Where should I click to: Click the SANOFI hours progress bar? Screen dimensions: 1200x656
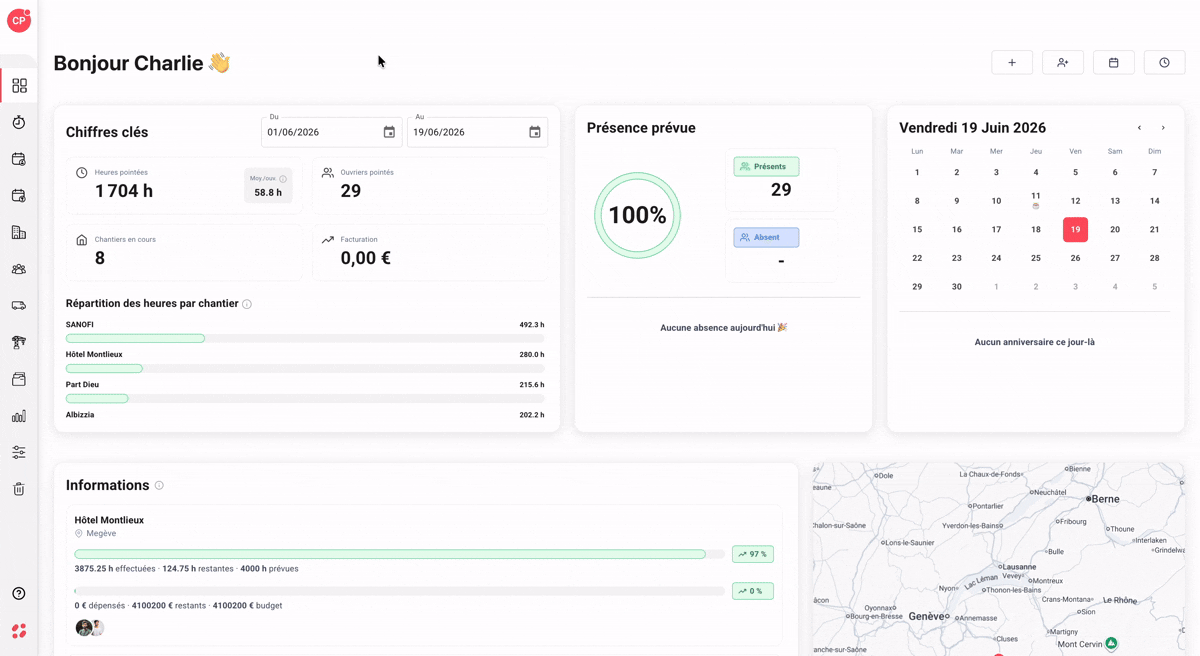pos(305,339)
